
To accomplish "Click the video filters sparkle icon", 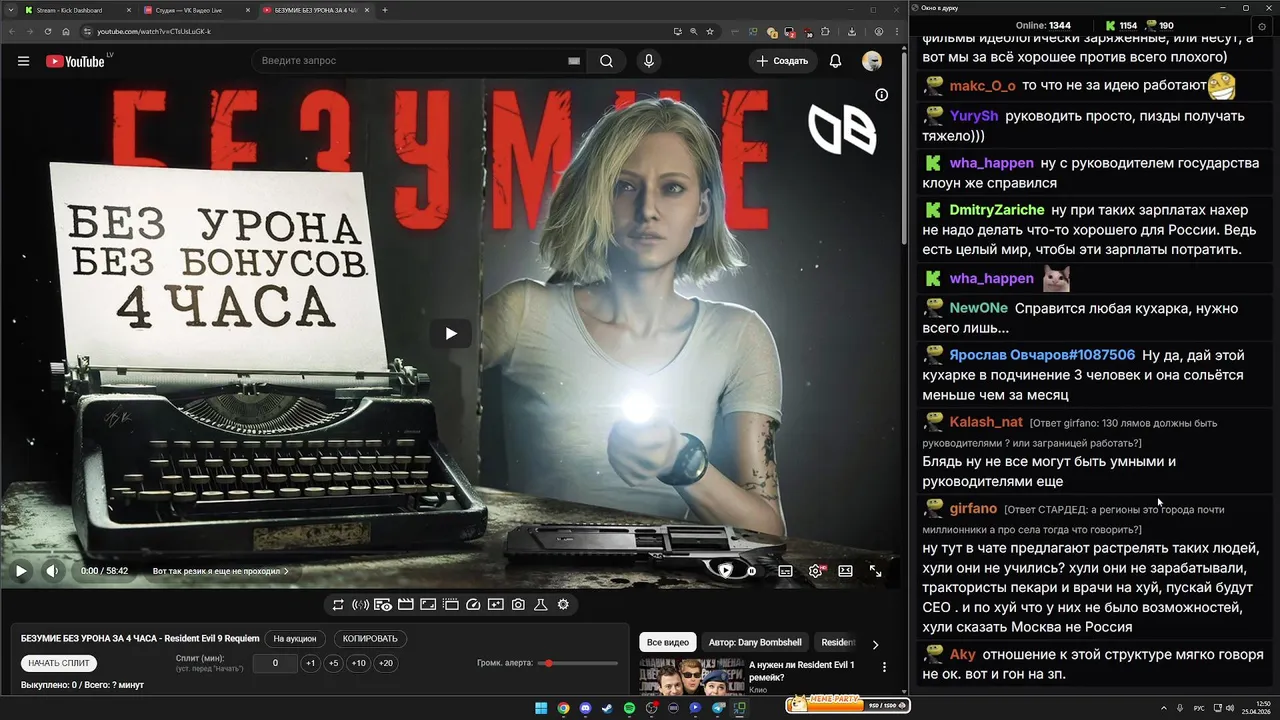I will click(x=496, y=604).
